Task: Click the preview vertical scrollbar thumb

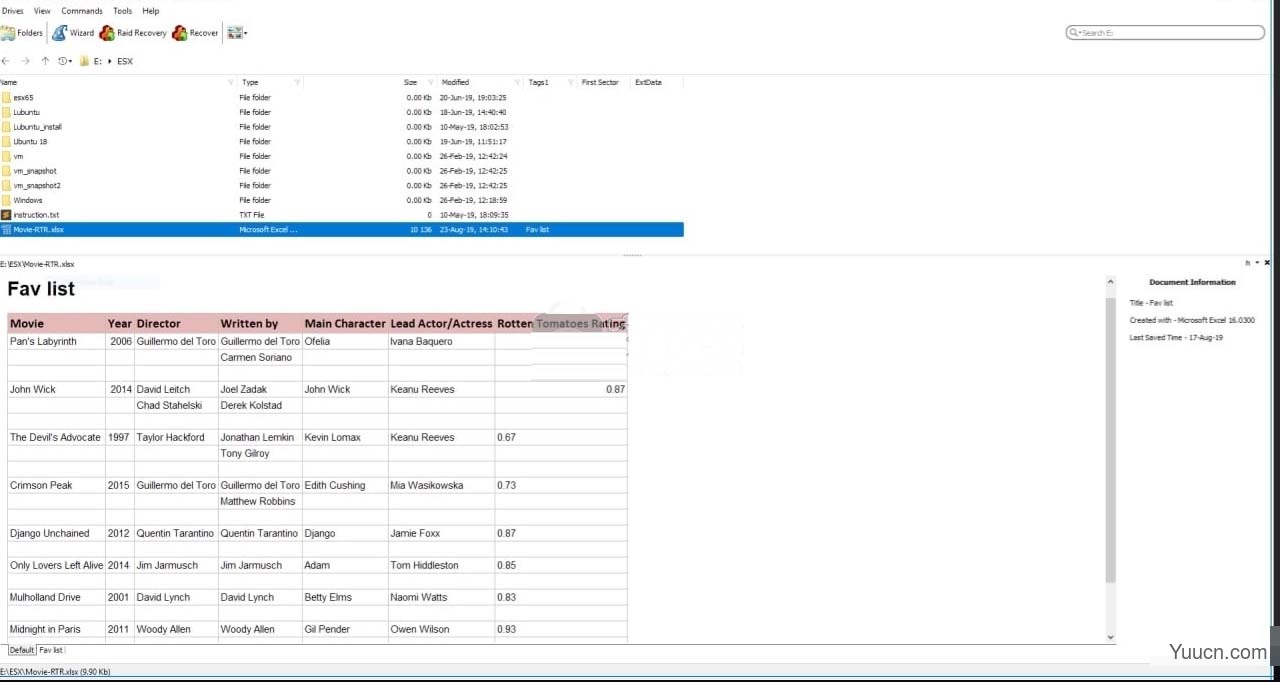Action: tap(1110, 438)
